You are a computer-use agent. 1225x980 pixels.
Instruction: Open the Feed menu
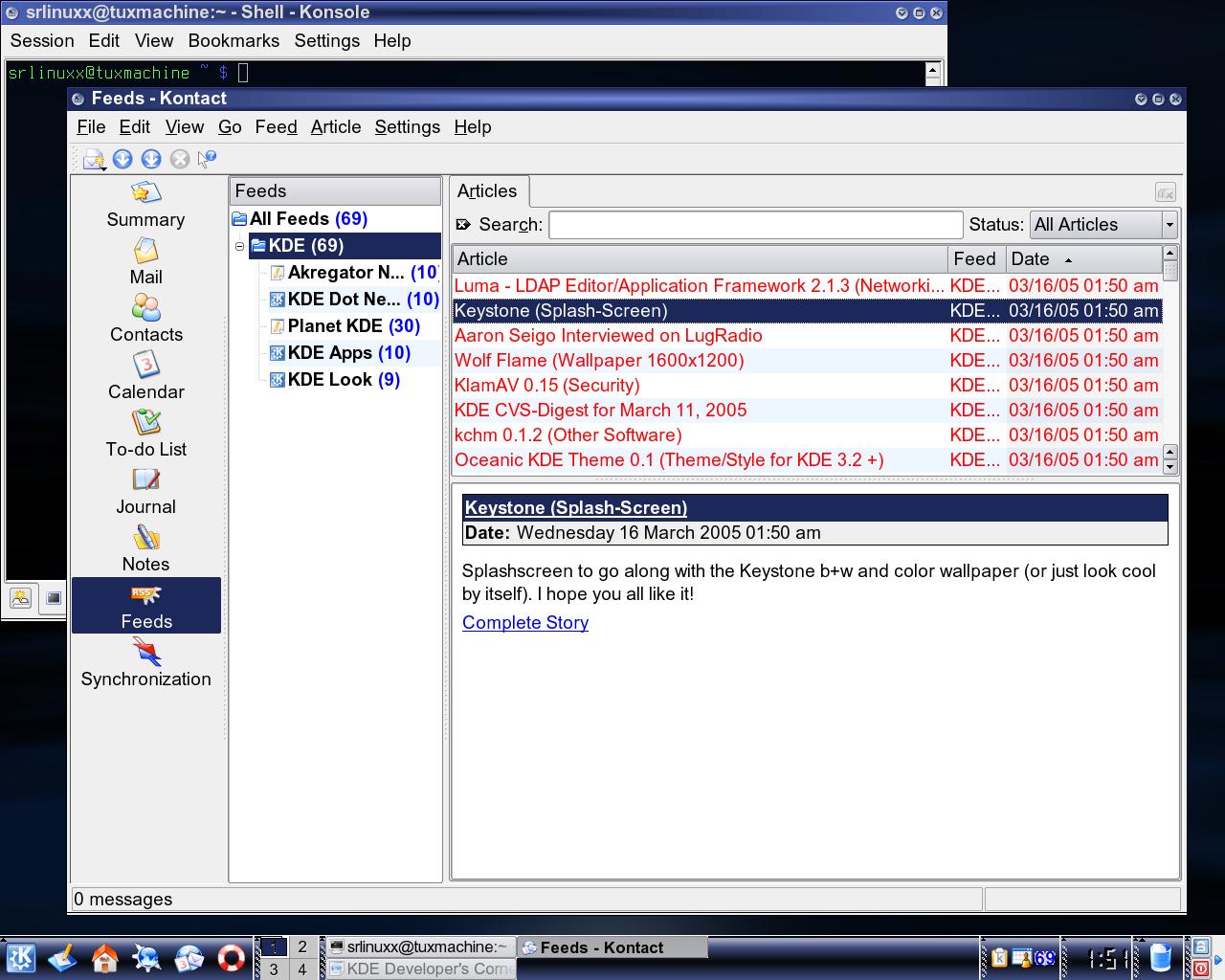pos(276,127)
